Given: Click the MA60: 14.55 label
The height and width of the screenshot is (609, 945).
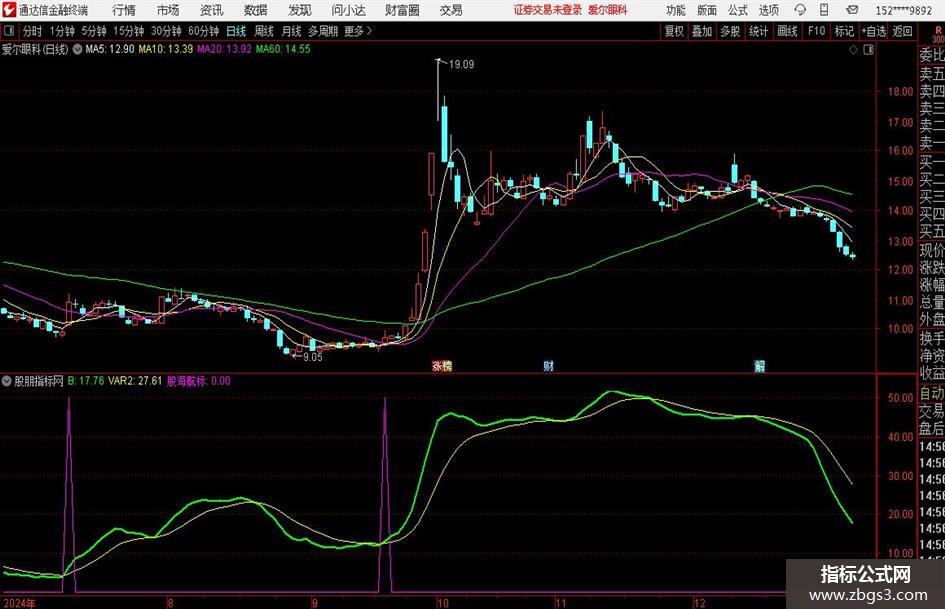Looking at the screenshot, I should pyautogui.click(x=283, y=49).
